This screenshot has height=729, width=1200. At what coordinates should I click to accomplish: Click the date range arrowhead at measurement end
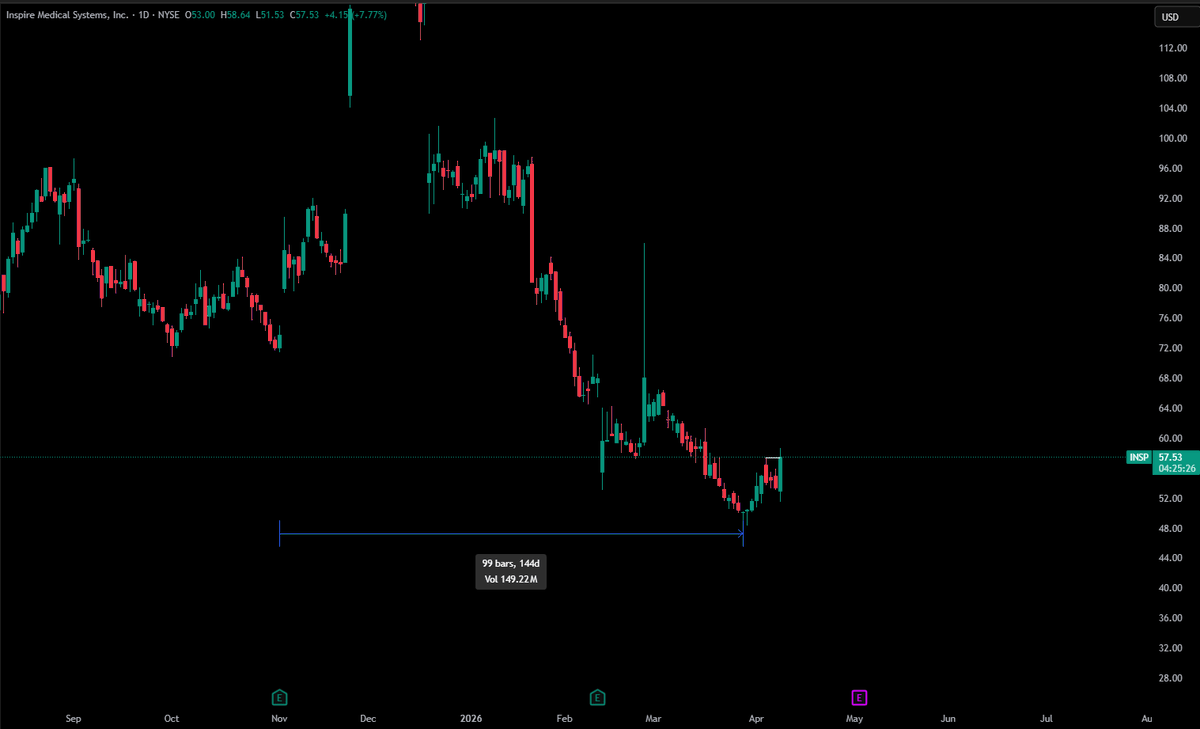tap(740, 535)
